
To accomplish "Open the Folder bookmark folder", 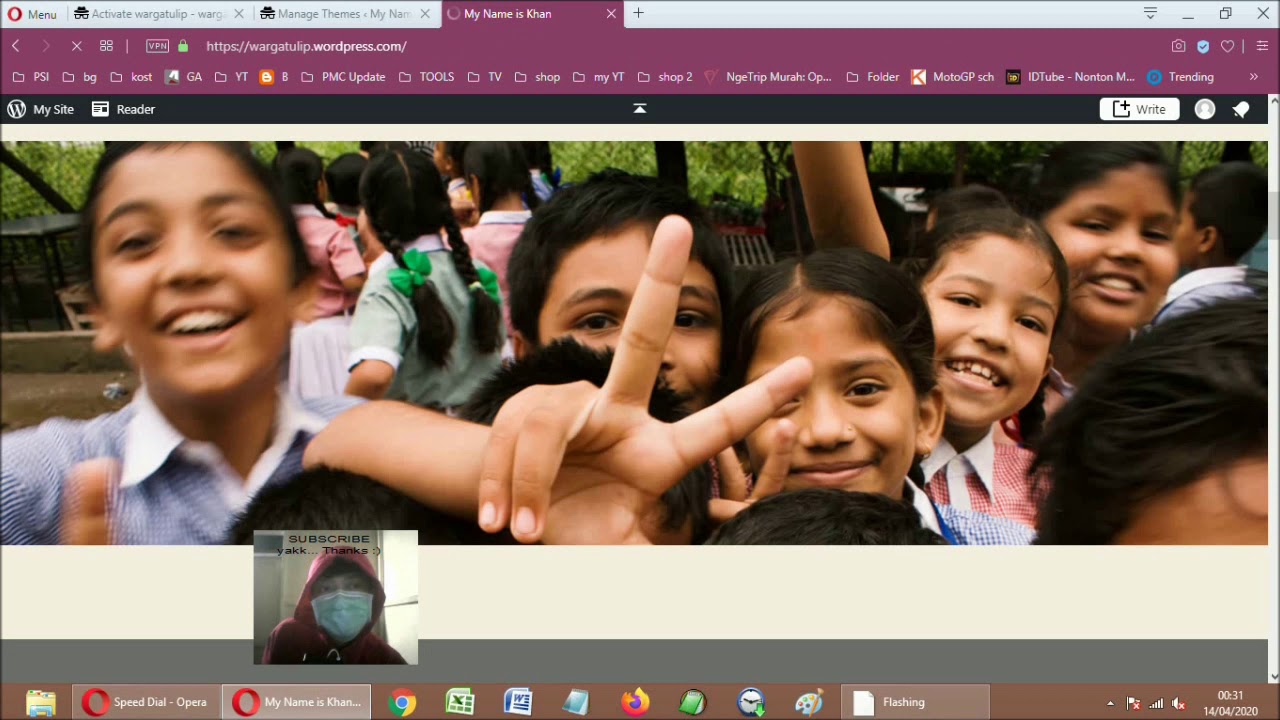I will (872, 77).
